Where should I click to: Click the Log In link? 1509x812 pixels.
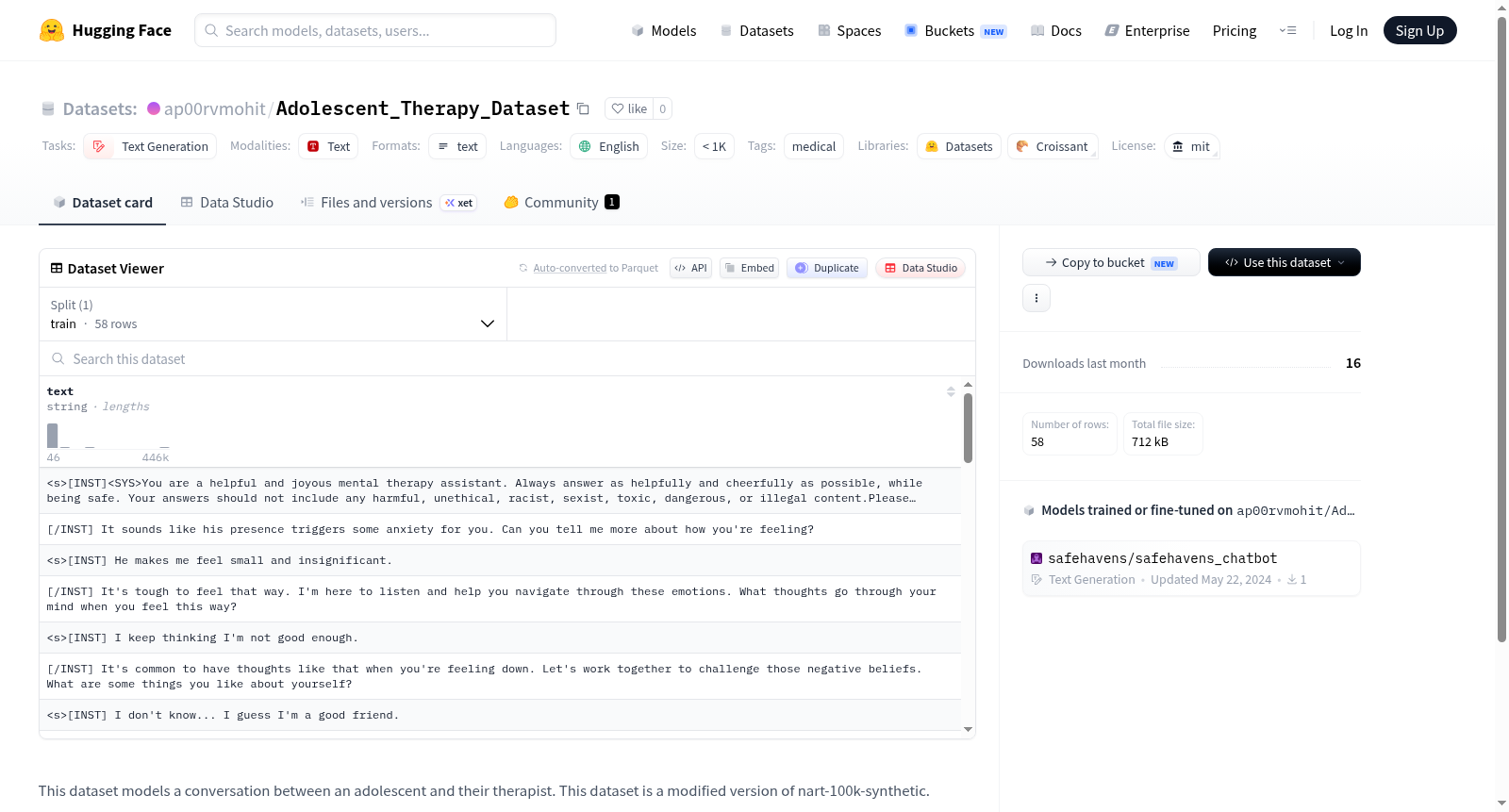coord(1349,31)
